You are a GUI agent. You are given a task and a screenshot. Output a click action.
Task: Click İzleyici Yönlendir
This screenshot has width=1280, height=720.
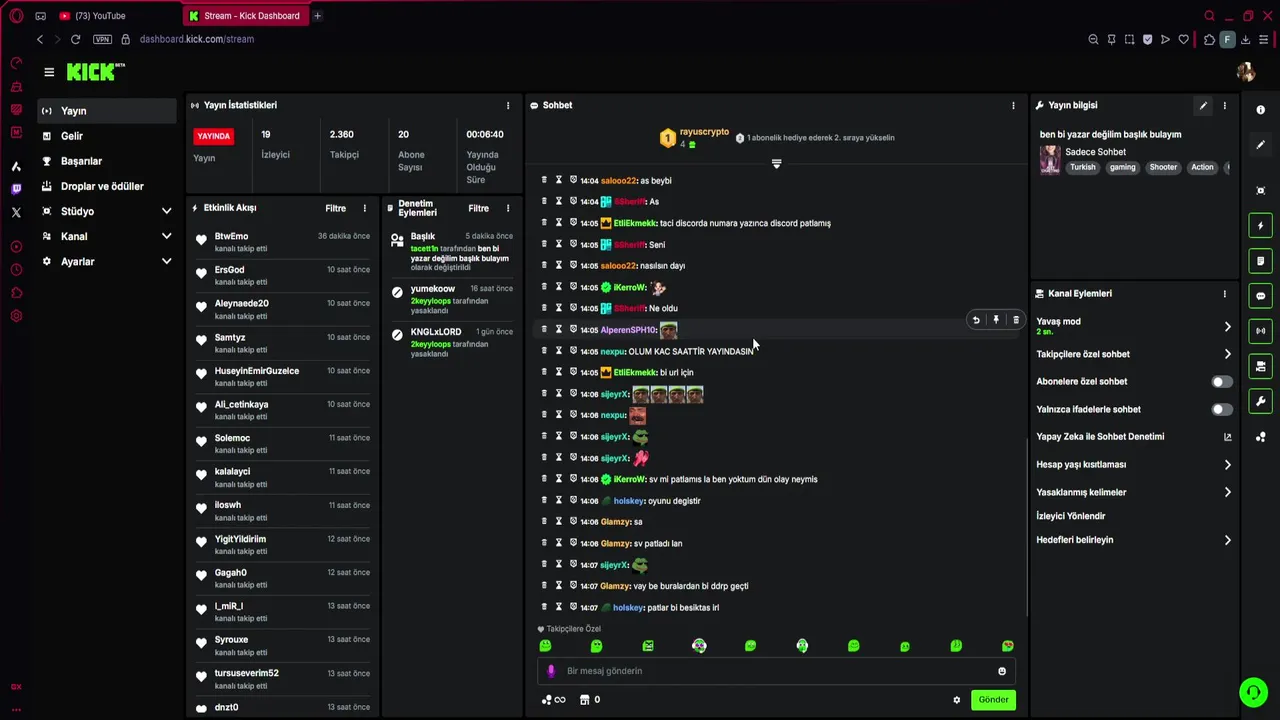(x=1071, y=516)
